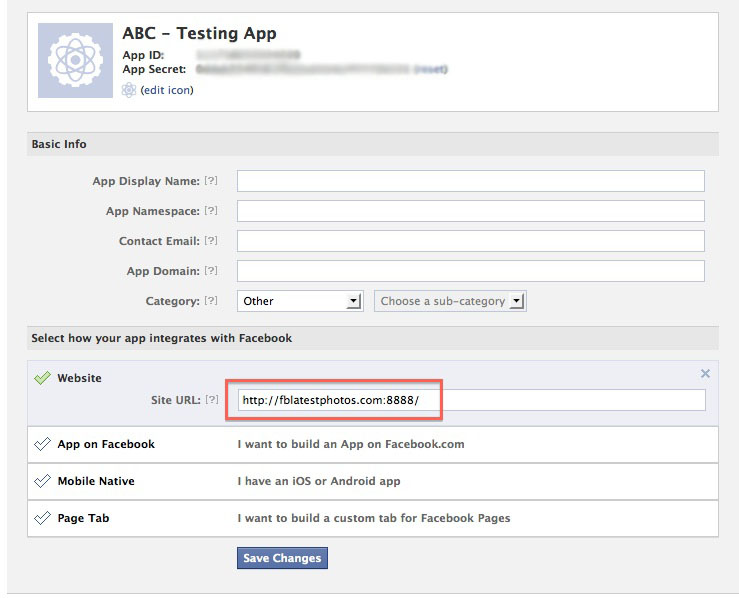Enable the Mobile Native checkmark

click(42, 481)
